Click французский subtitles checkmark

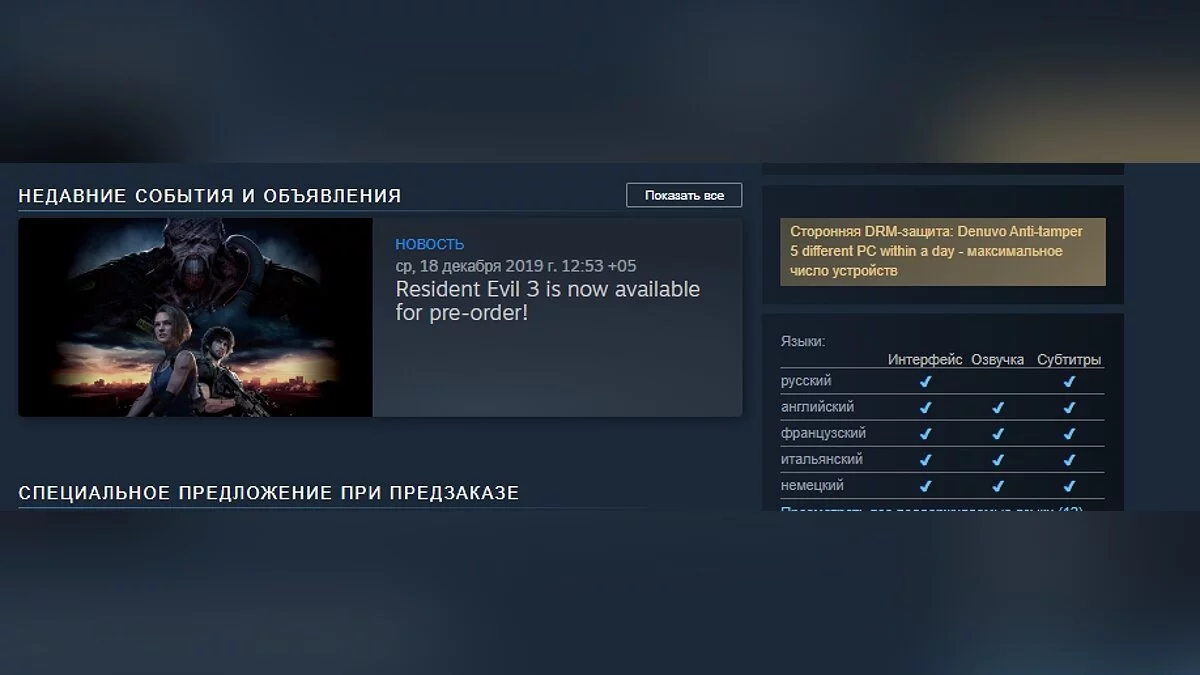[1069, 434]
